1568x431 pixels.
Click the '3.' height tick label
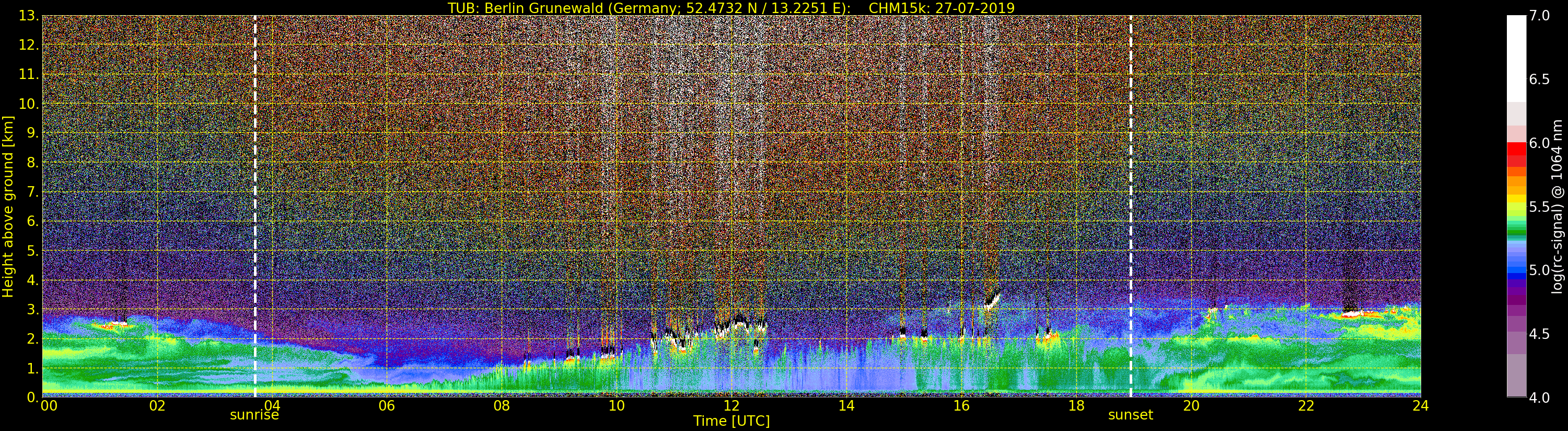click(32, 309)
